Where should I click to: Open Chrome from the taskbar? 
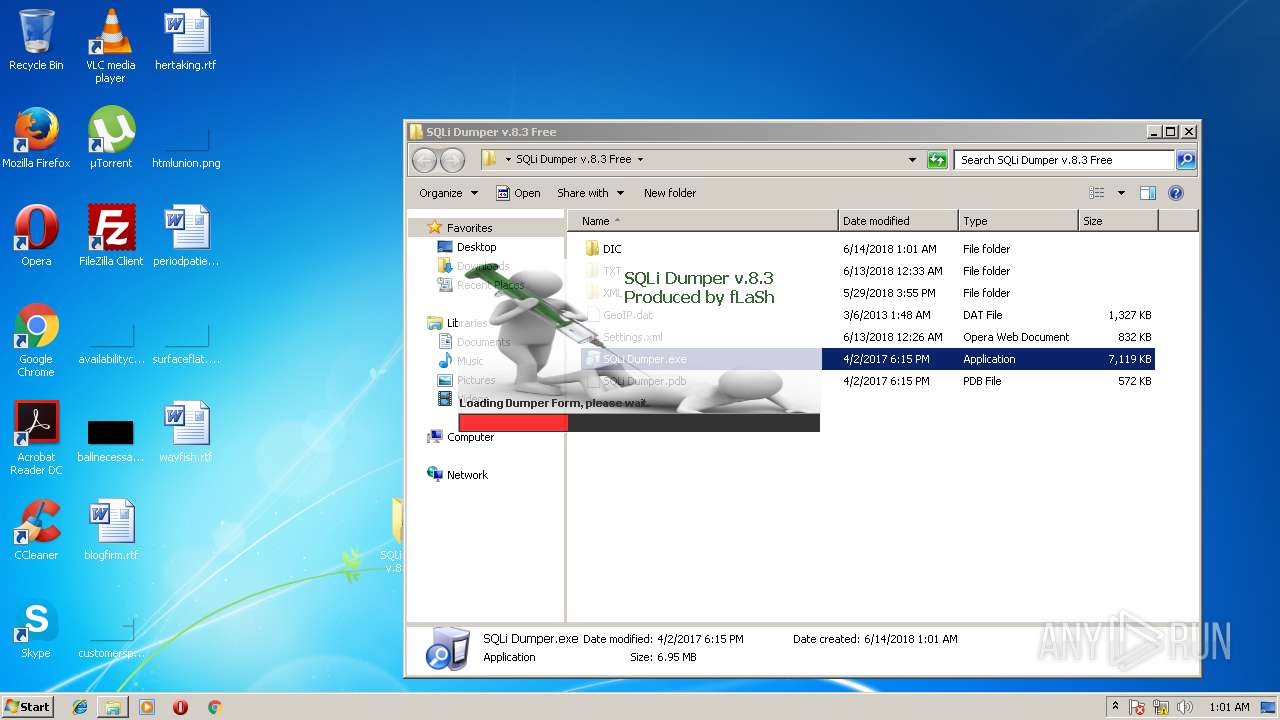tap(214, 707)
